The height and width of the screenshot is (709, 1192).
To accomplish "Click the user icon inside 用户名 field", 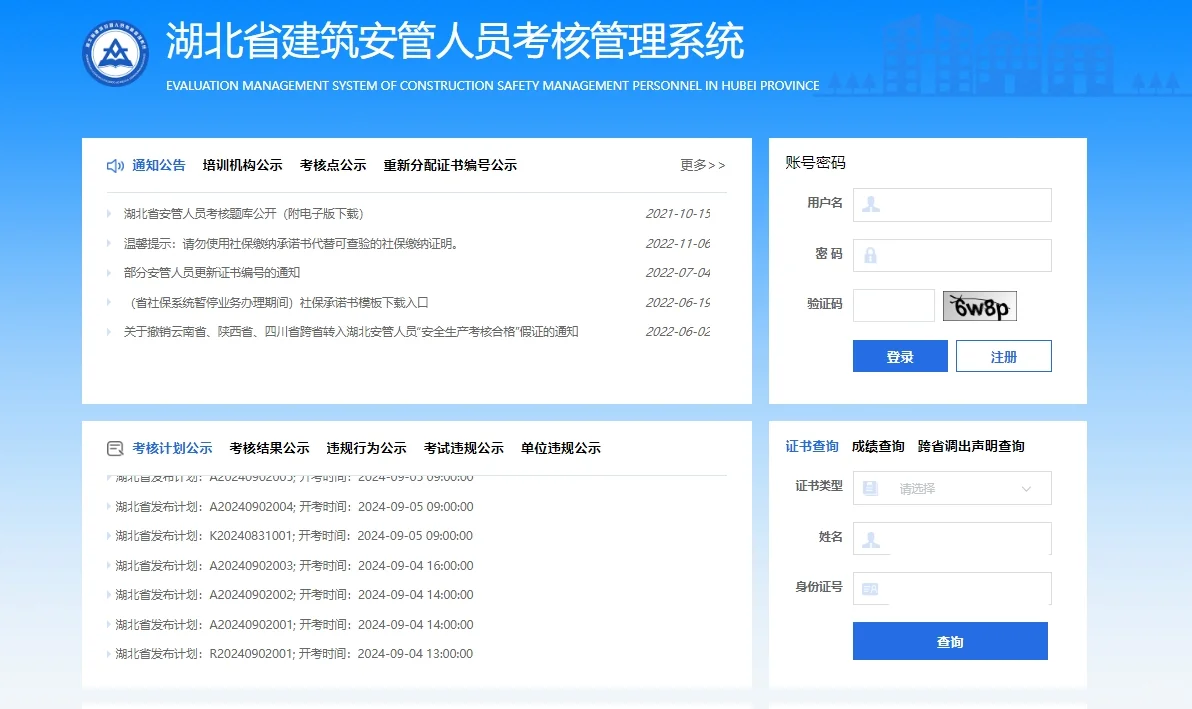I will point(871,205).
